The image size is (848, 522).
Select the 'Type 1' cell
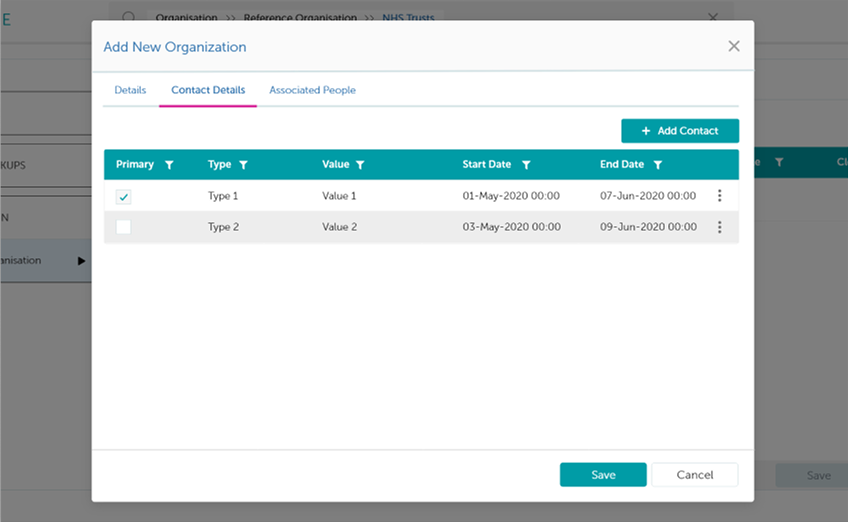[223, 196]
